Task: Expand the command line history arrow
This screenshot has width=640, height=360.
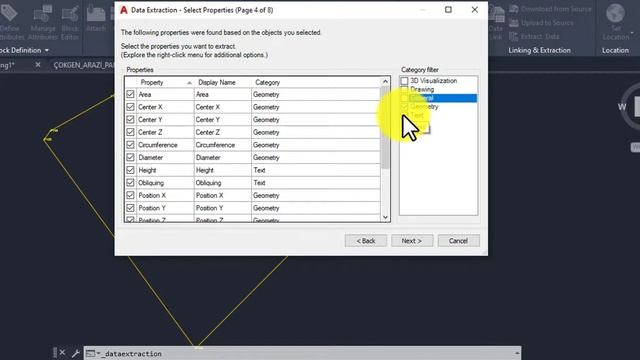Action: (x=517, y=353)
